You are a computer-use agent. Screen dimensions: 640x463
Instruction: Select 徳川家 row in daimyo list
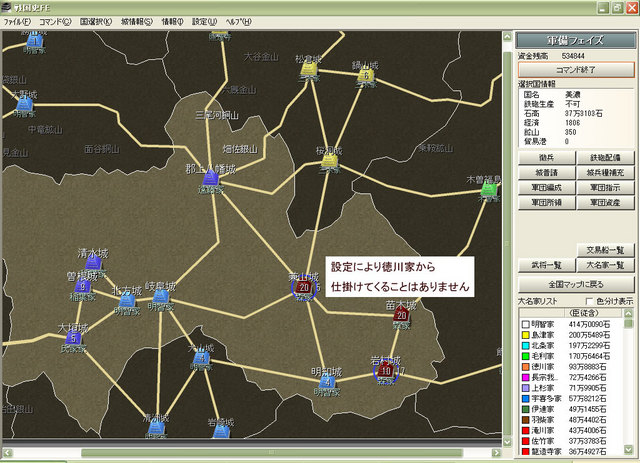tap(571, 367)
